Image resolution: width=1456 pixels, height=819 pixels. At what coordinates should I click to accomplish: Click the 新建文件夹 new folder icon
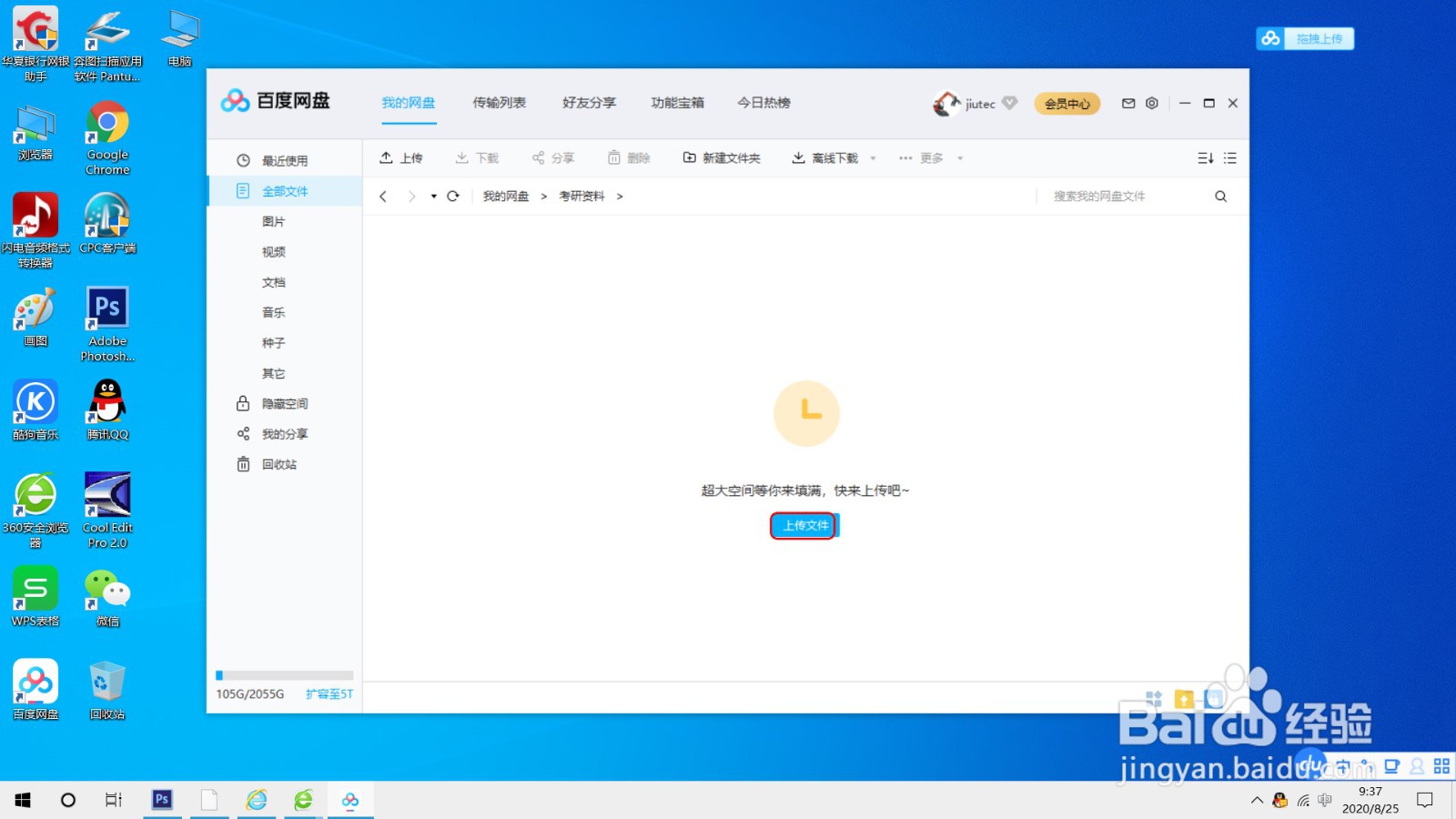689,157
